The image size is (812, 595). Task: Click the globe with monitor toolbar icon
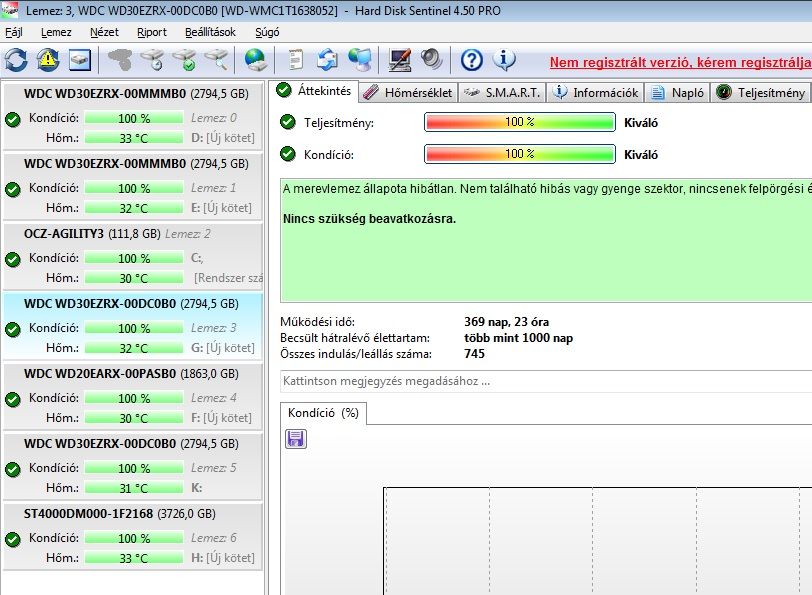pos(359,60)
